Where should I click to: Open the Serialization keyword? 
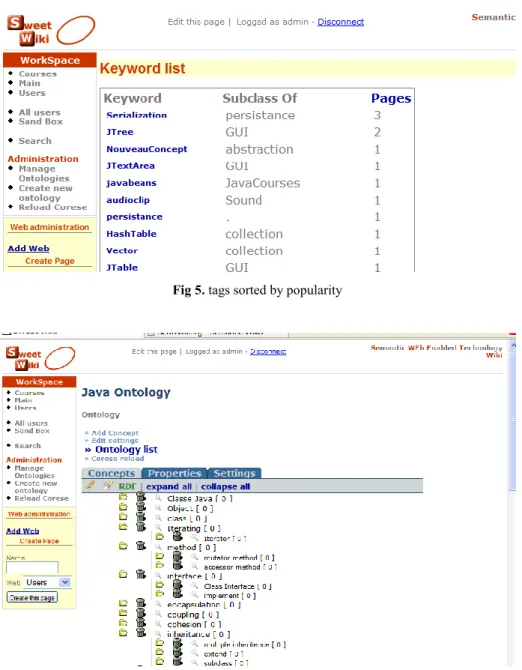137,115
